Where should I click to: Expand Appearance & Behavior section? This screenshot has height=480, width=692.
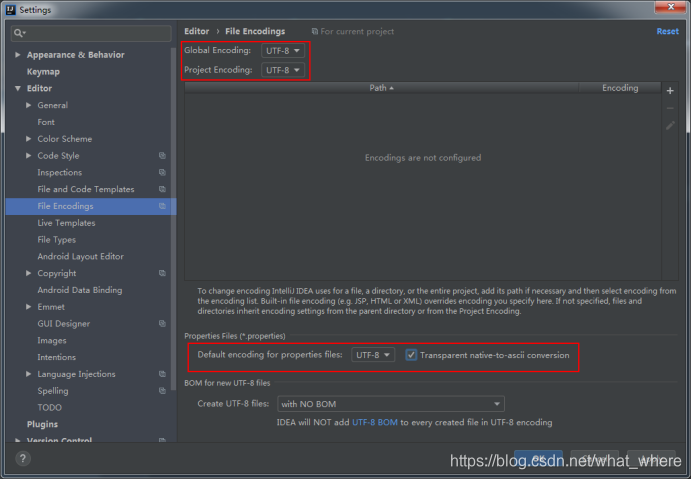(18, 55)
